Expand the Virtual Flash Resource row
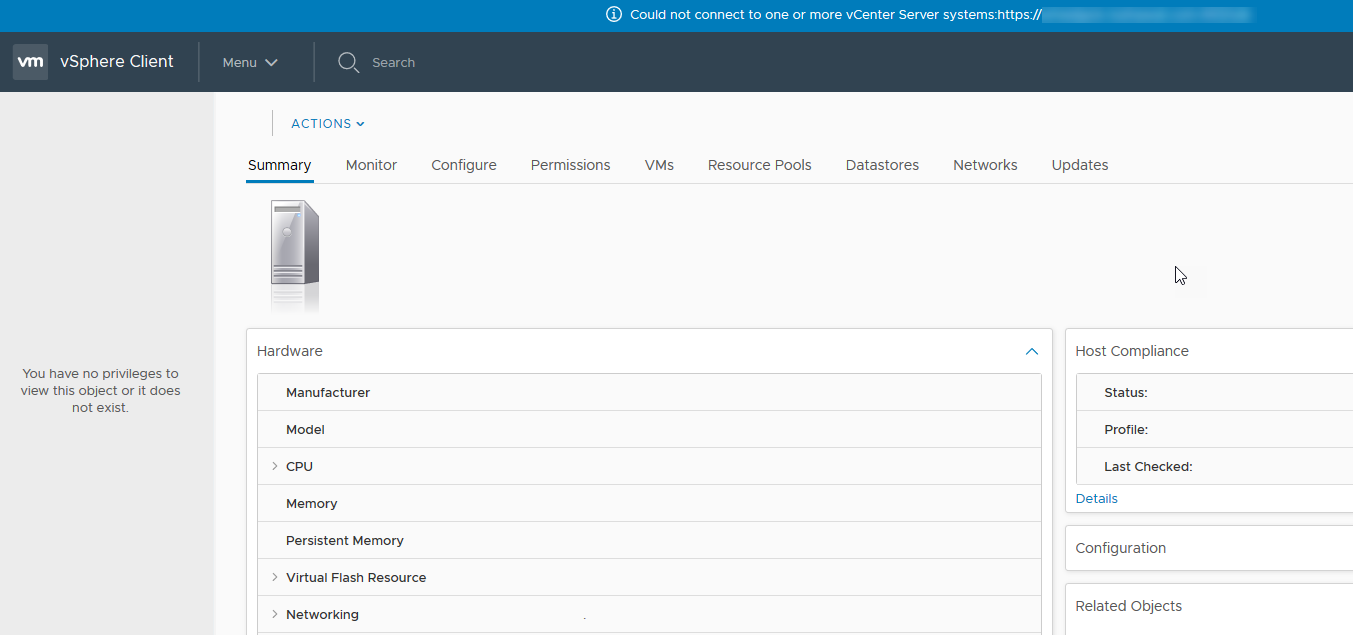The image size is (1353, 635). [x=275, y=577]
